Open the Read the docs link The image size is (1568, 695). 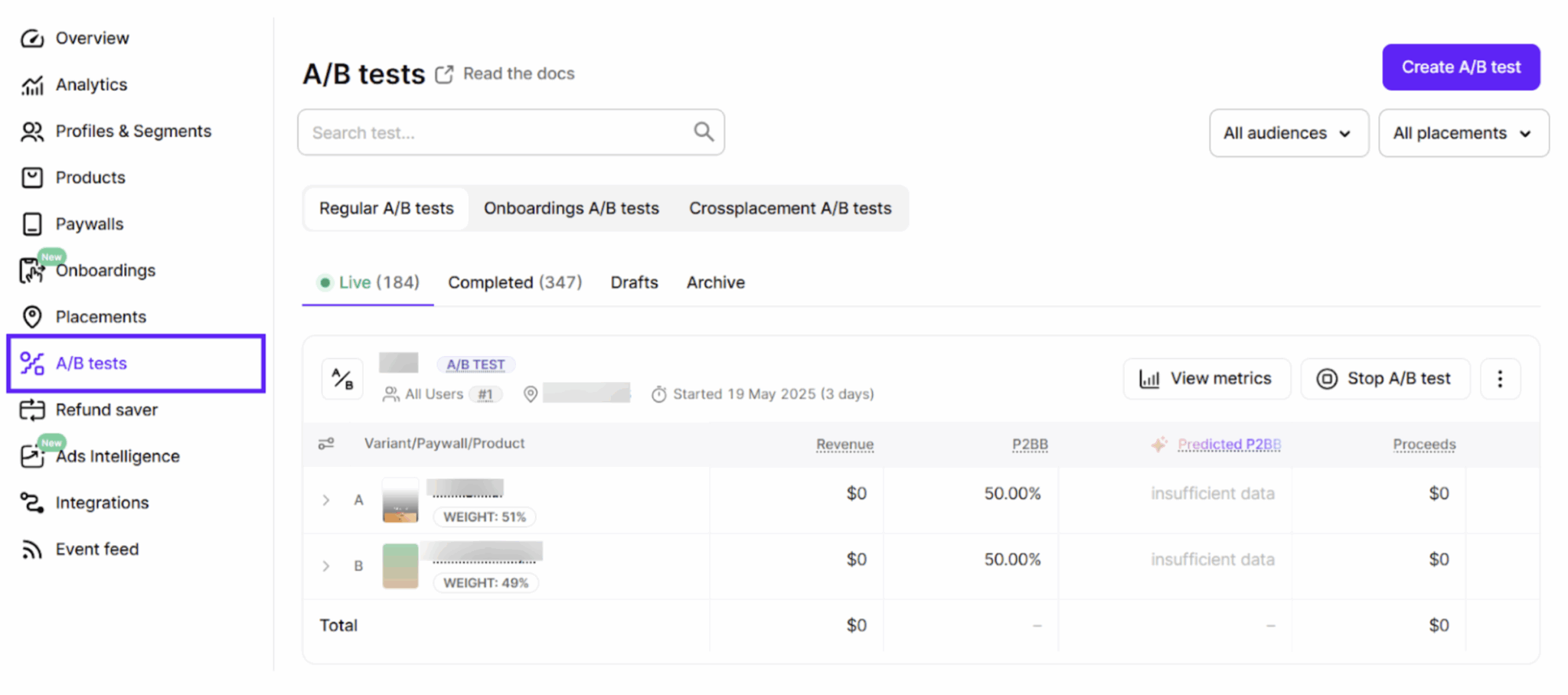pyautogui.click(x=518, y=73)
